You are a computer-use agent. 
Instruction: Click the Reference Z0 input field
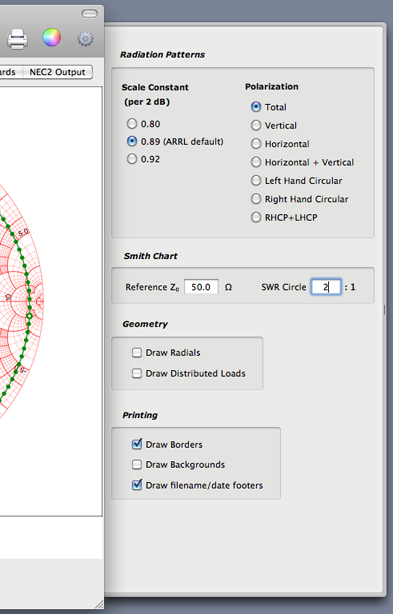[201, 287]
